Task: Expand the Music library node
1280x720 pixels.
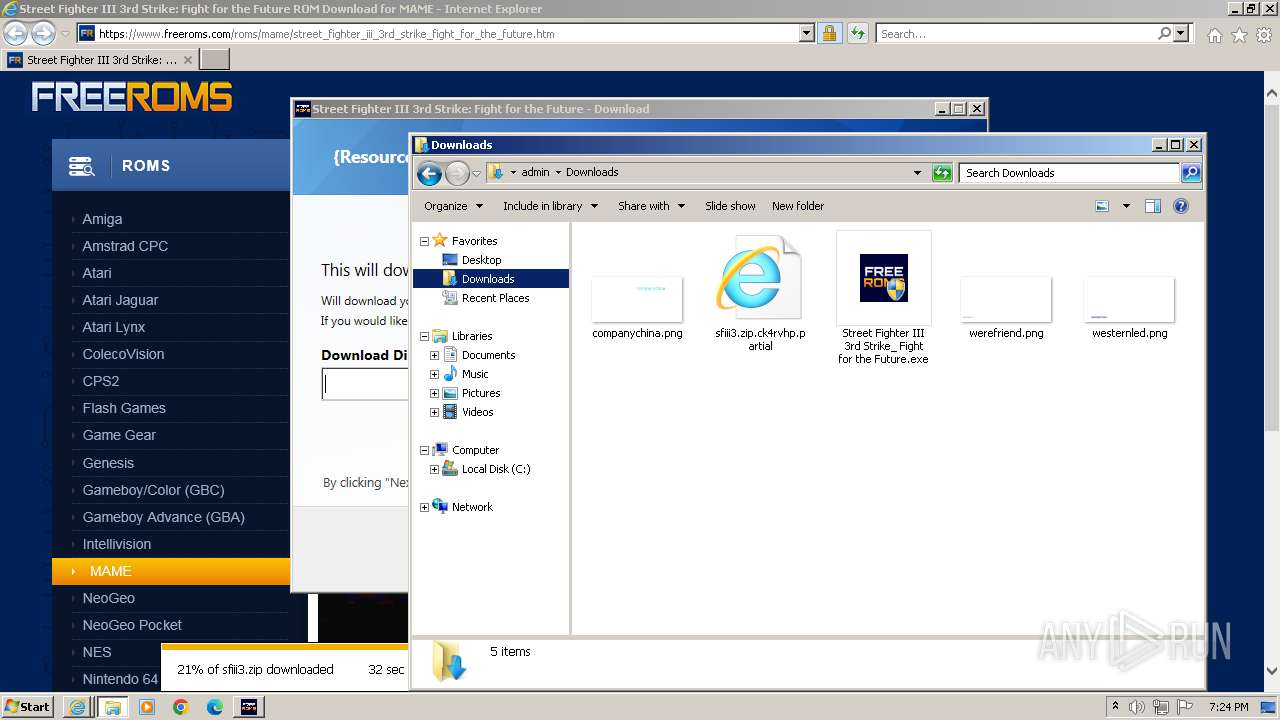Action: click(434, 374)
